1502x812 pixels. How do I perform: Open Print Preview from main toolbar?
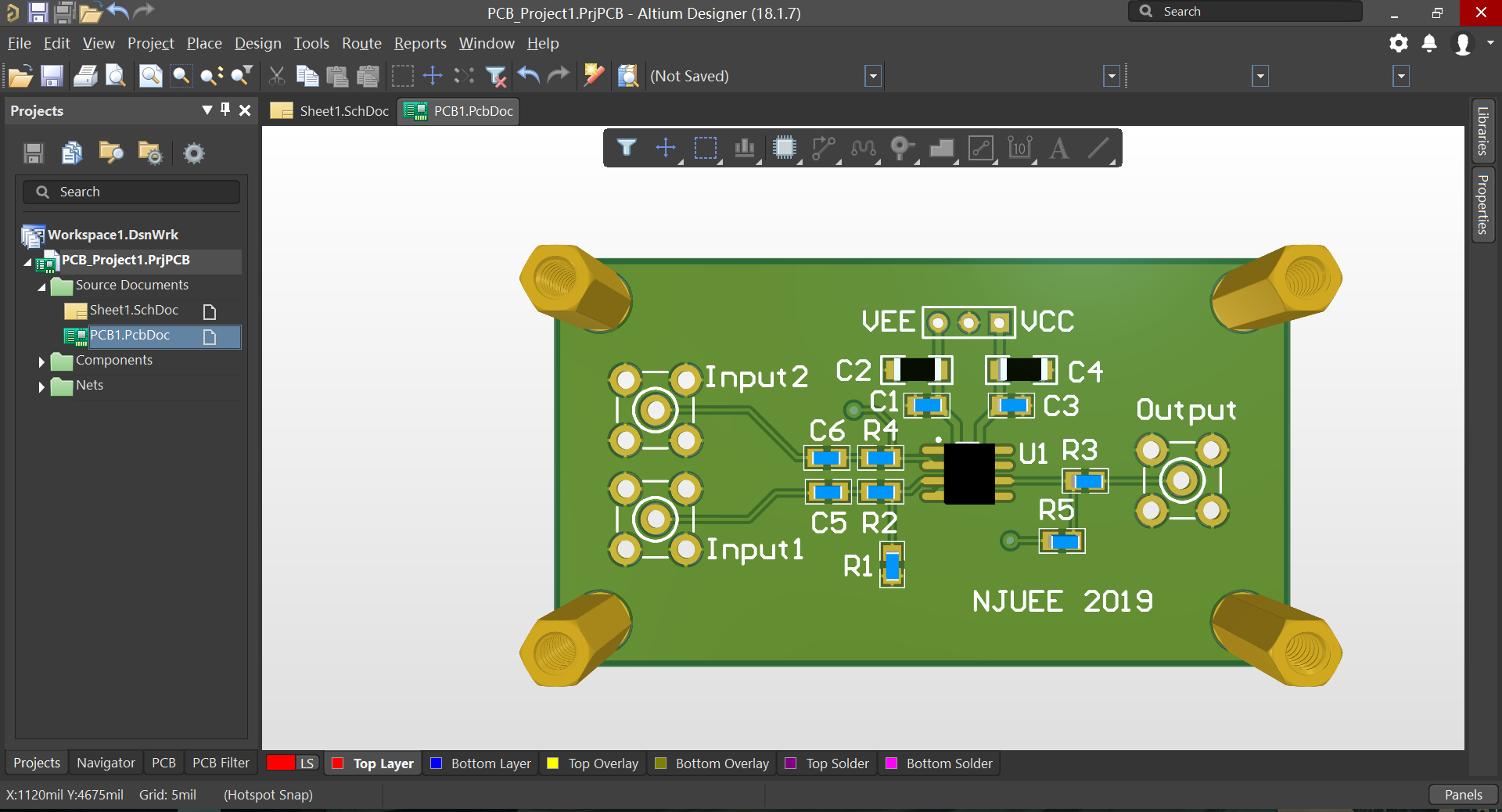click(116, 76)
